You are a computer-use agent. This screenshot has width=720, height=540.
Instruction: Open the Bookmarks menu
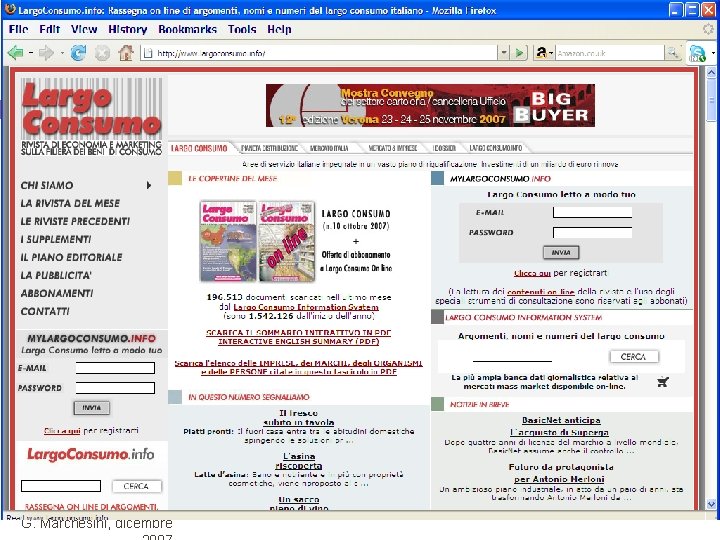187,29
